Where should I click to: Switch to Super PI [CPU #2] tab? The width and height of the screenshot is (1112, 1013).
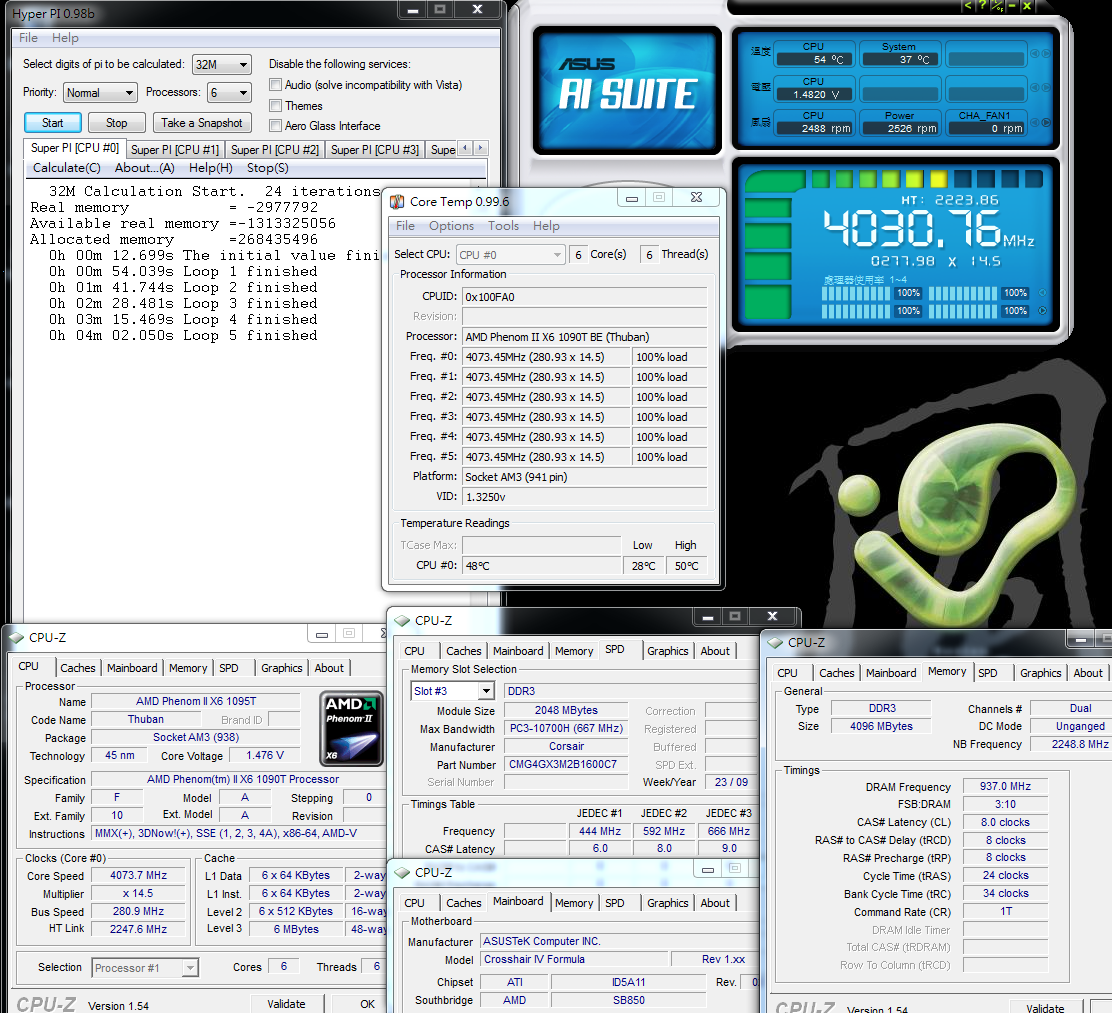275,150
